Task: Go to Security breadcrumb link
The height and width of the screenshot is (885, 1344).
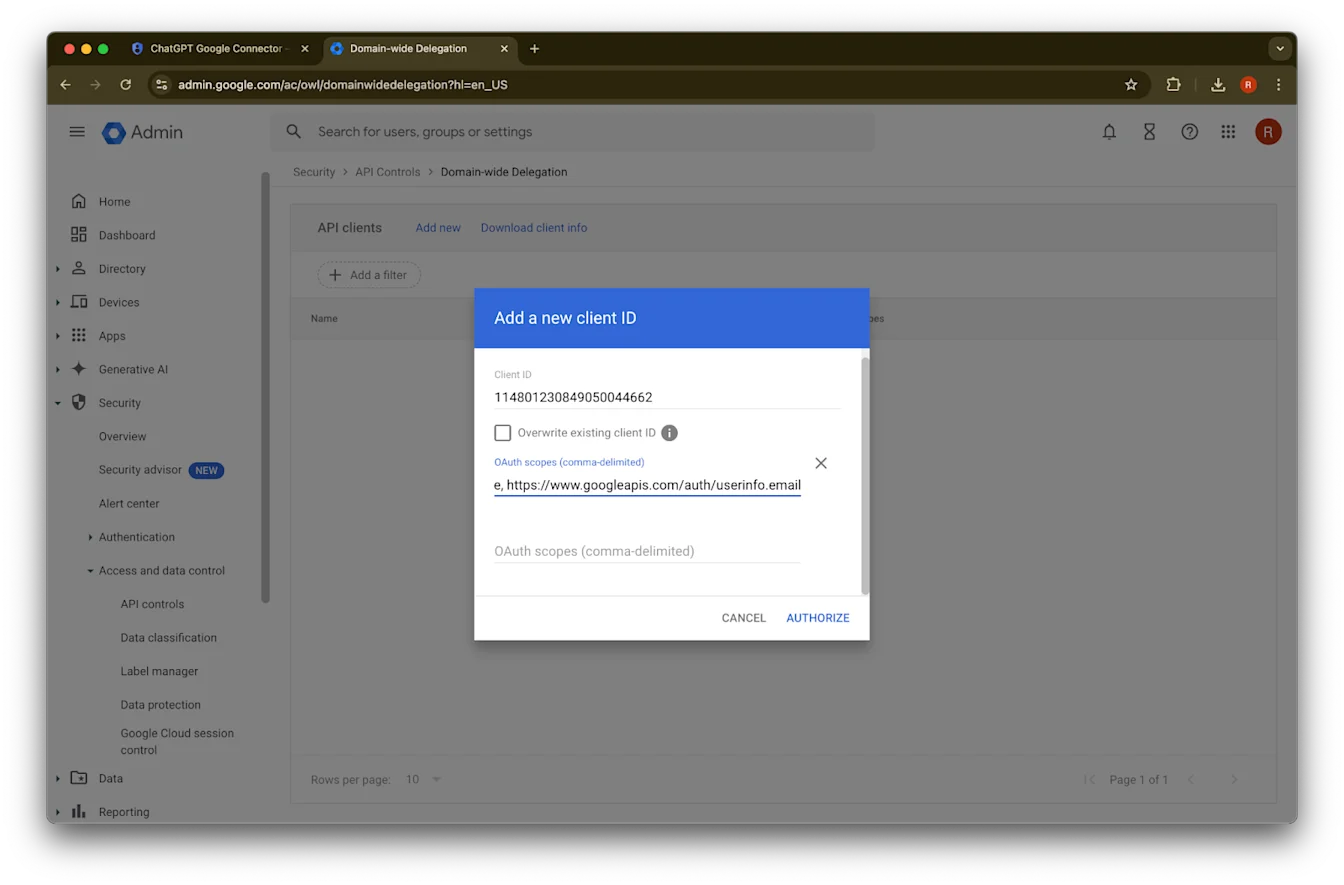Action: click(314, 172)
